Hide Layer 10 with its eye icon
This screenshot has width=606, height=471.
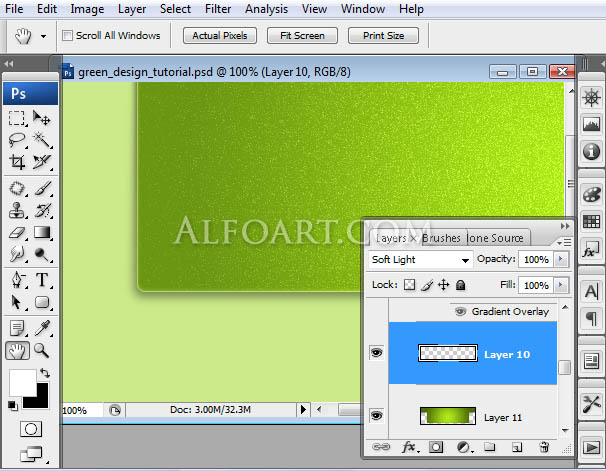[377, 352]
